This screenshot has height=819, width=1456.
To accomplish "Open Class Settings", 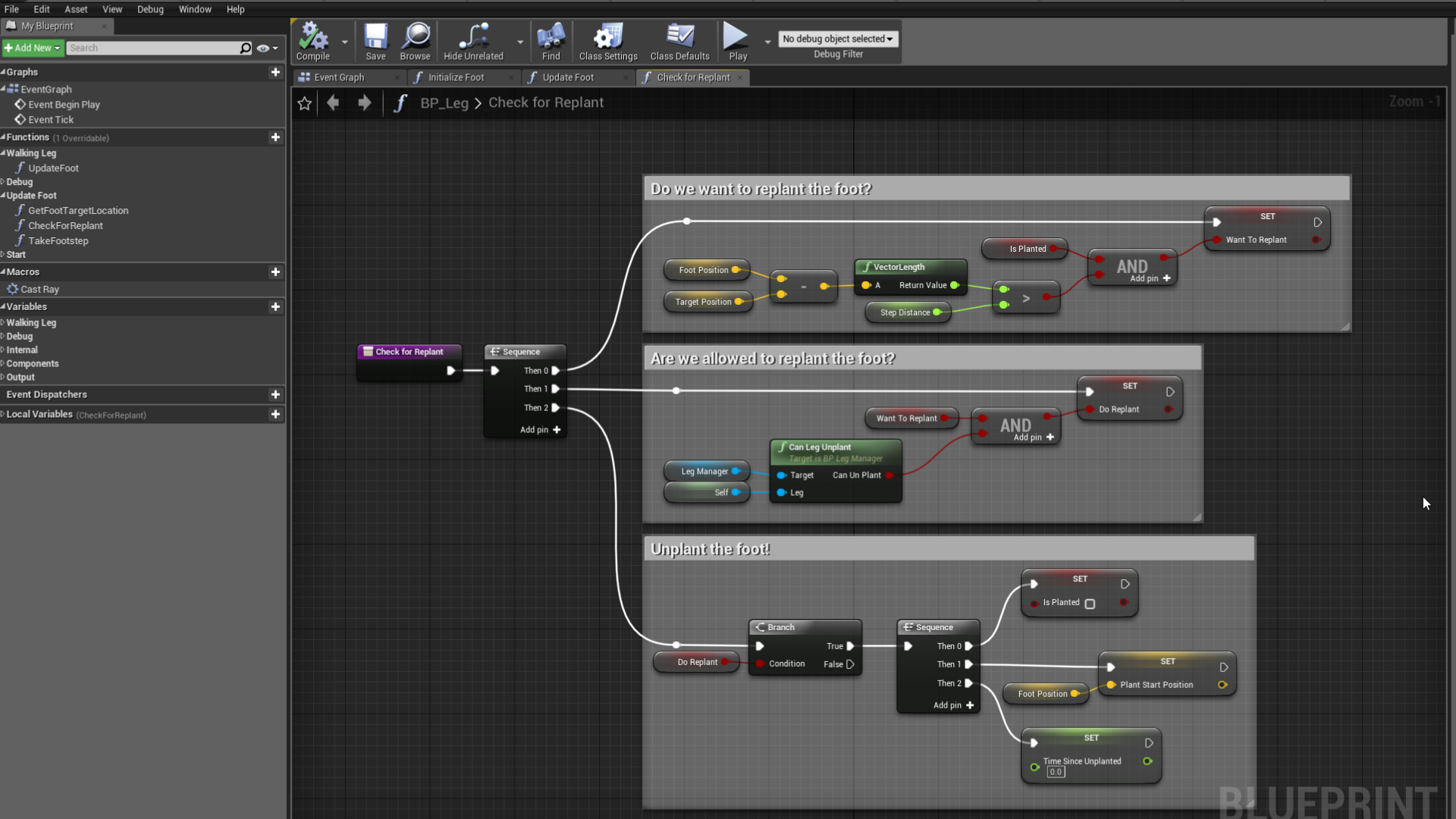I will tap(607, 36).
